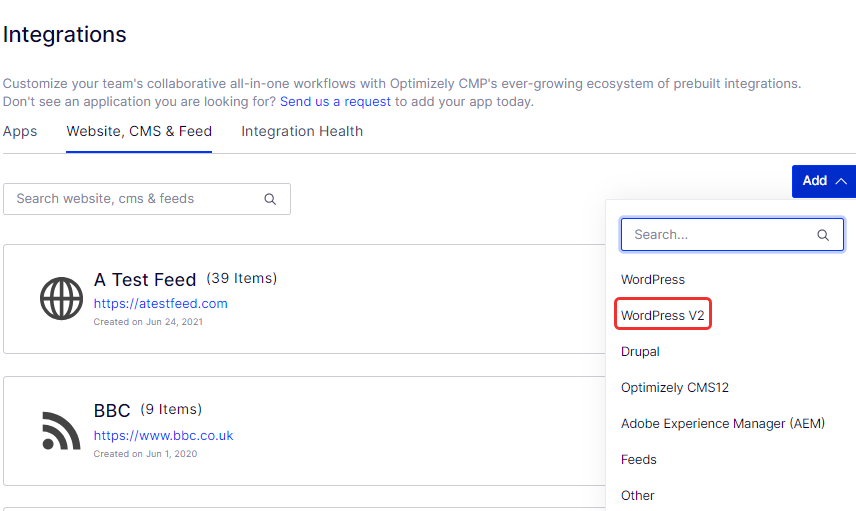
Task: Open the Send us a request link
Action: pyautogui.click(x=335, y=102)
